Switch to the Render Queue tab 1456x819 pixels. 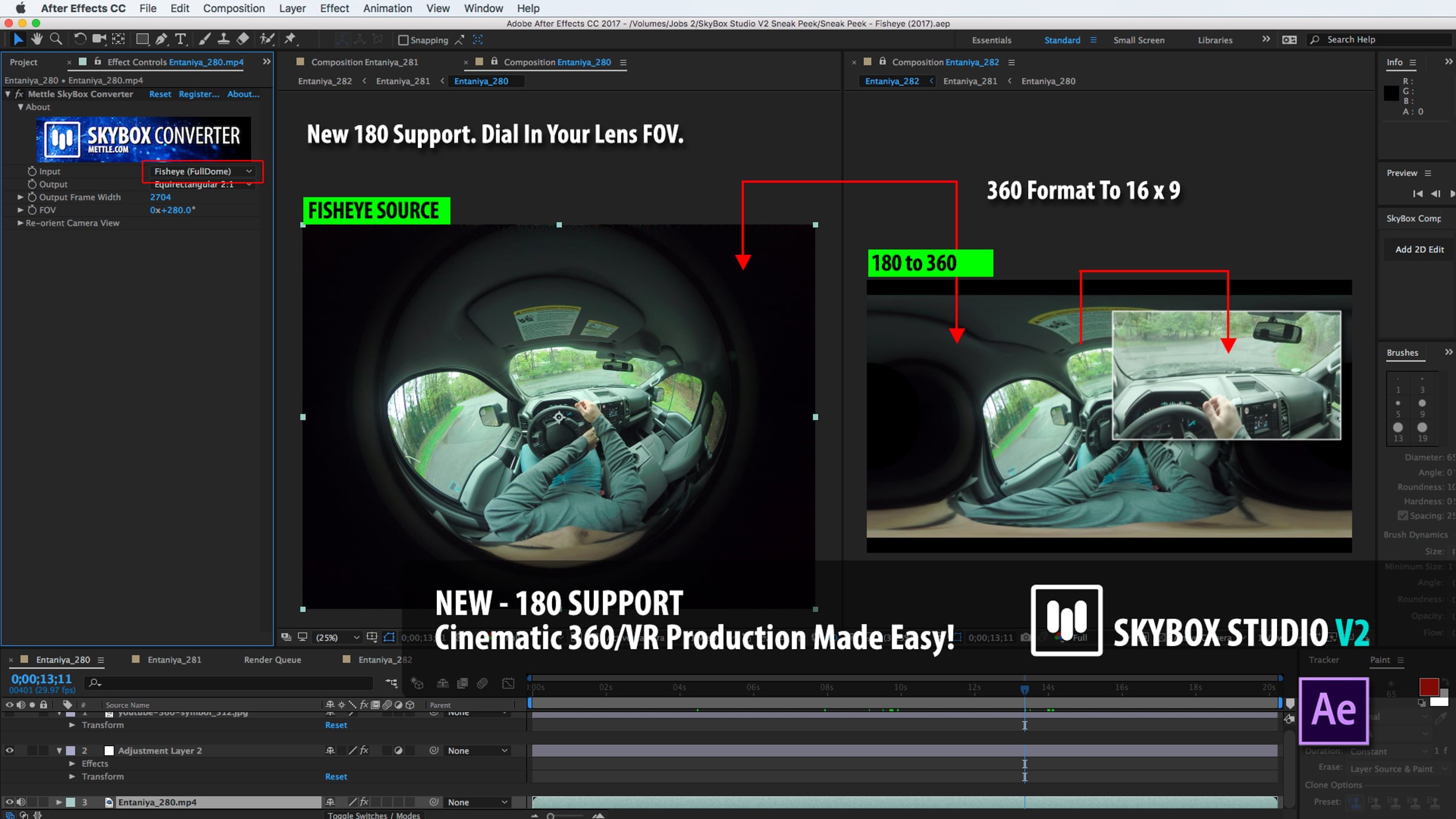tap(272, 659)
